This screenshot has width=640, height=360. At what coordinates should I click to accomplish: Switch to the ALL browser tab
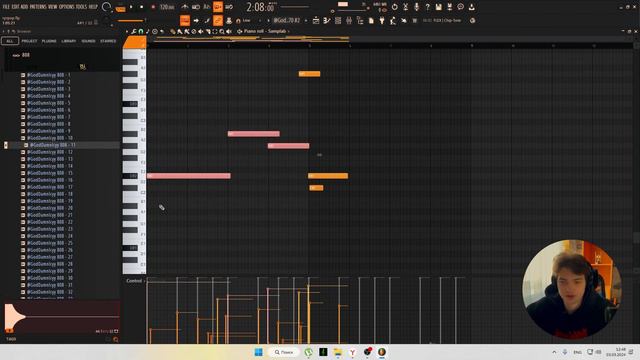tap(10, 41)
